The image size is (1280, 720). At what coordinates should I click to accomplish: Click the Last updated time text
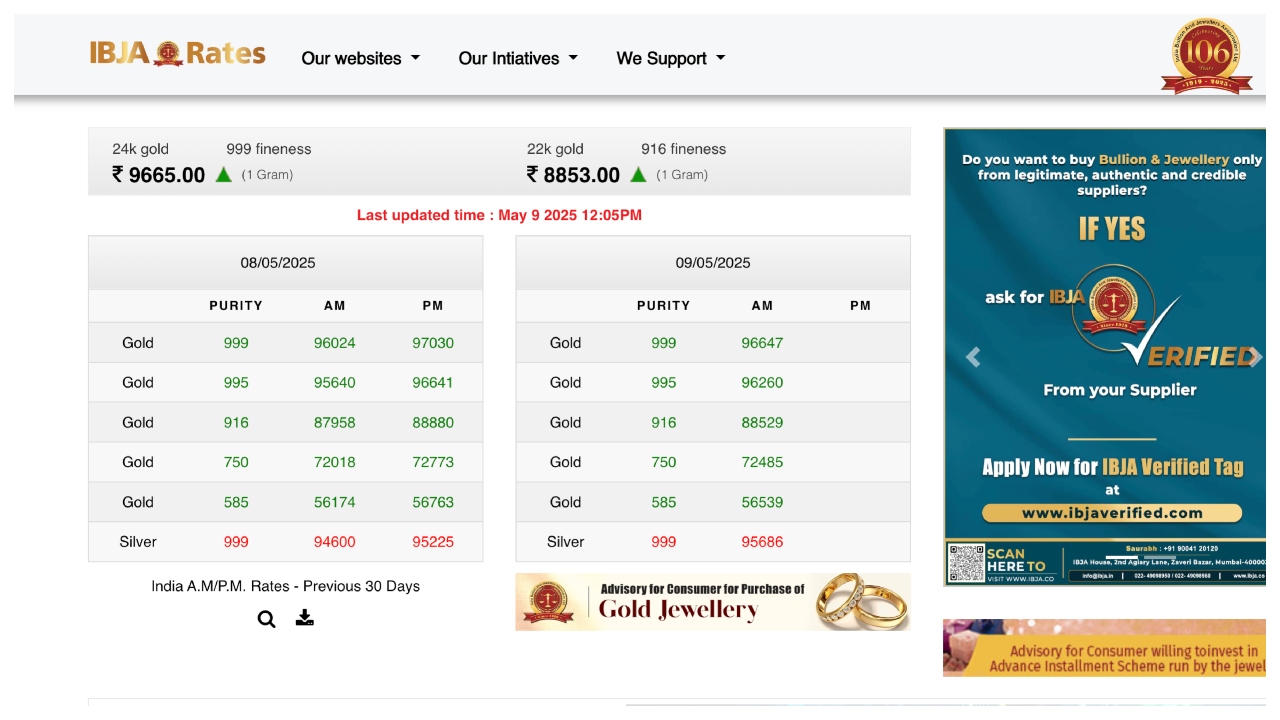499,215
